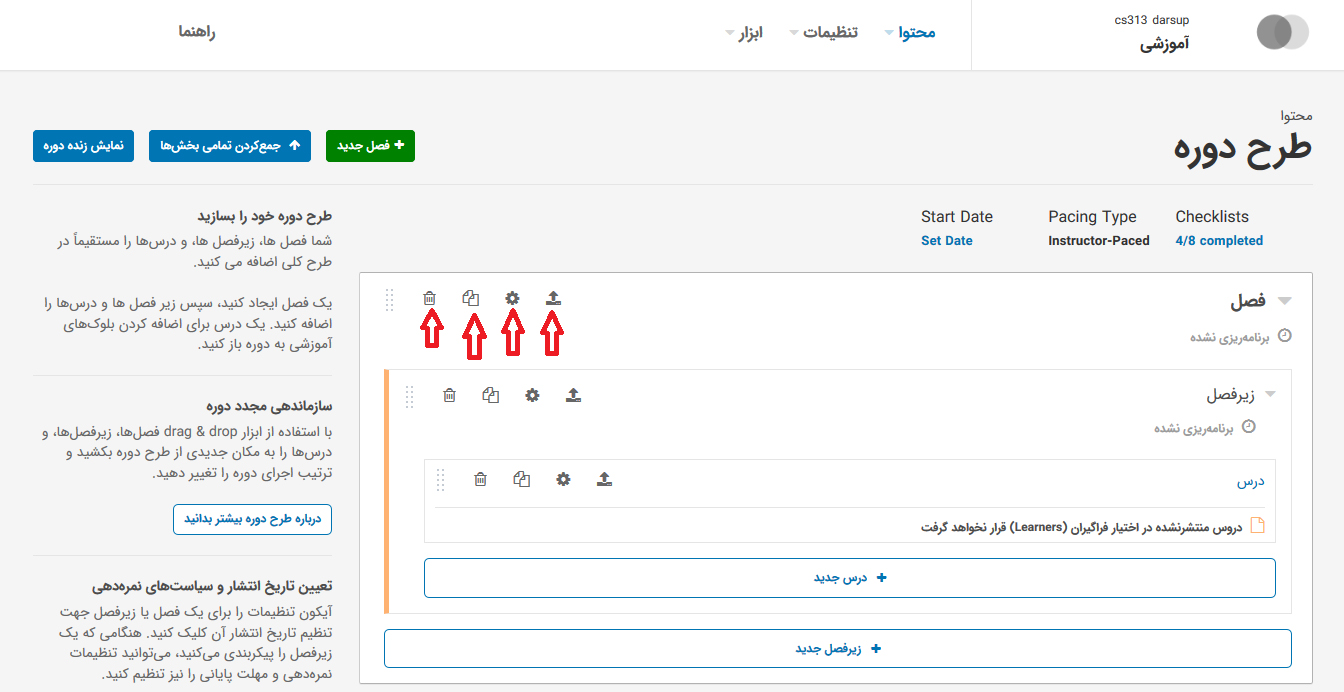
Task: Collapse the زیرفصل subsection arrow
Action: click(1270, 395)
